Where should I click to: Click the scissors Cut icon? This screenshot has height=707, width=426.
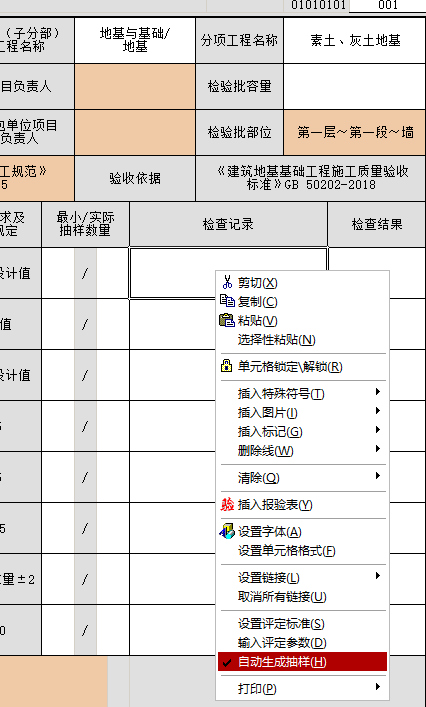coord(227,282)
